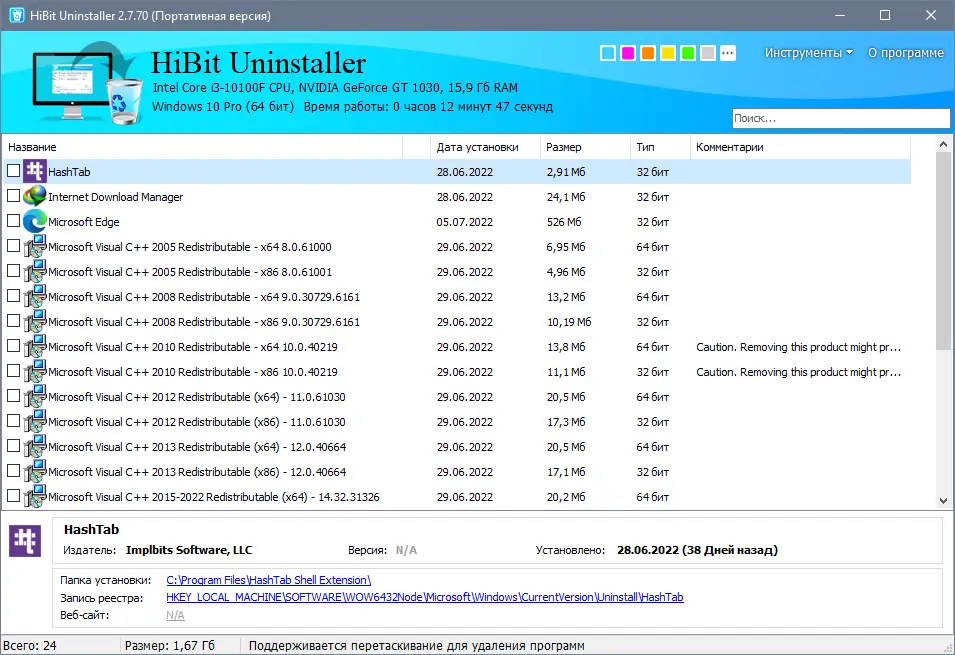Tick checkbox for Visual C++ 2010 x64
This screenshot has height=655, width=955.
[x=13, y=345]
